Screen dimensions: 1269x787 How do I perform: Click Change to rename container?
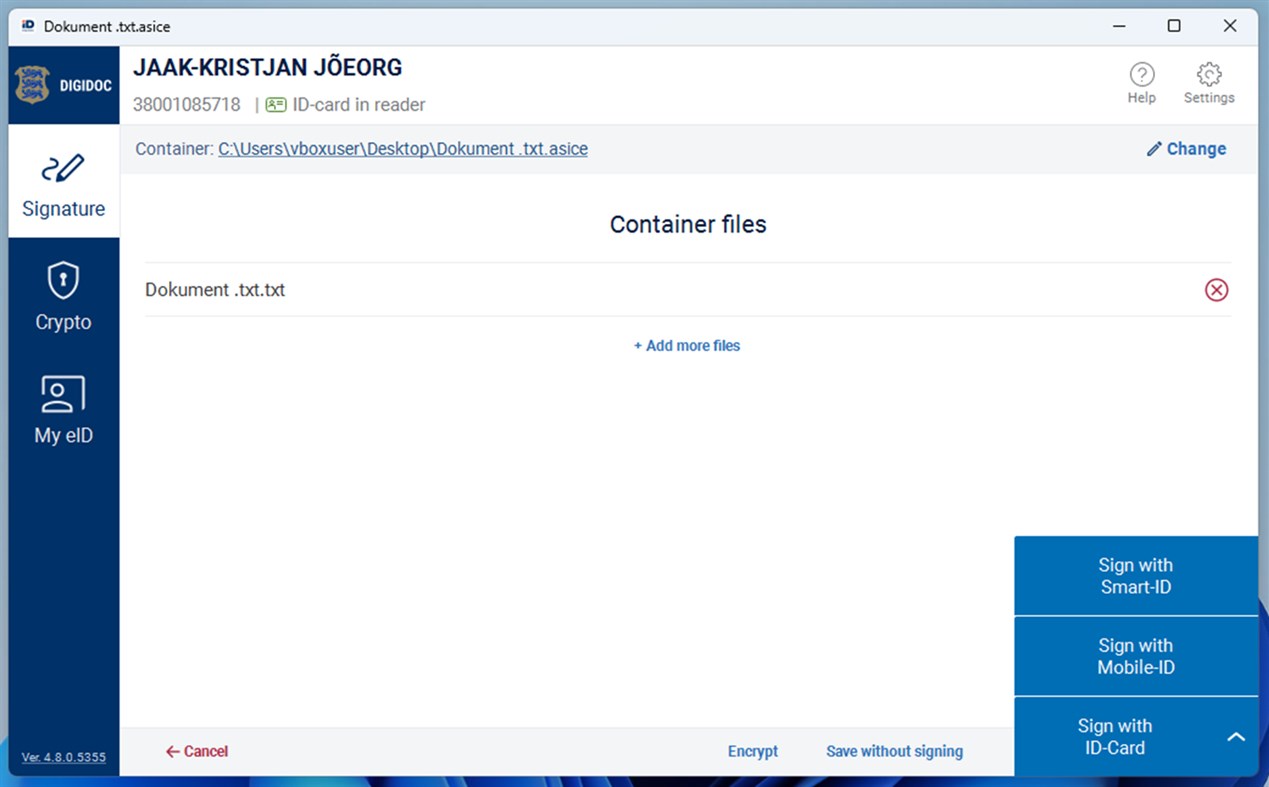[x=1186, y=149]
